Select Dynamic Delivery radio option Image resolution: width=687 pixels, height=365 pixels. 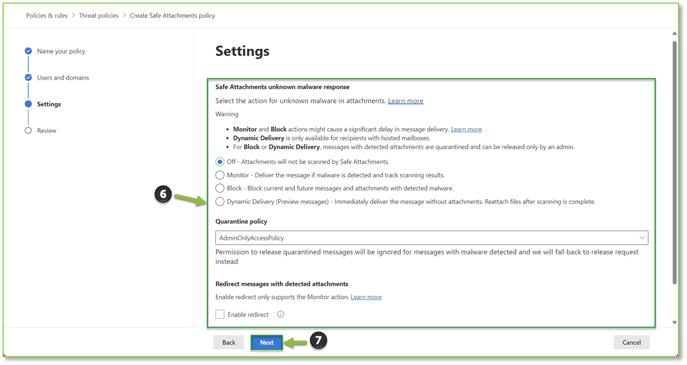(x=220, y=202)
